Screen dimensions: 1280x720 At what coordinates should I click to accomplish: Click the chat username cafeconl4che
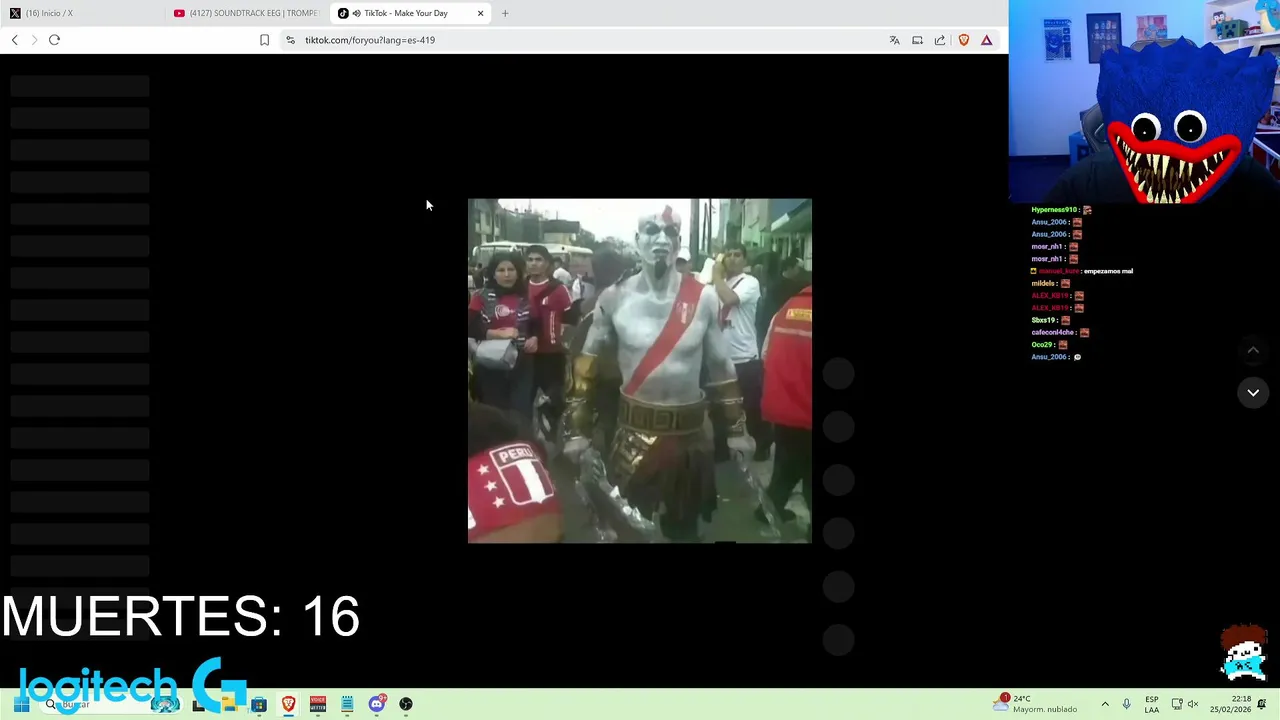pos(1053,332)
